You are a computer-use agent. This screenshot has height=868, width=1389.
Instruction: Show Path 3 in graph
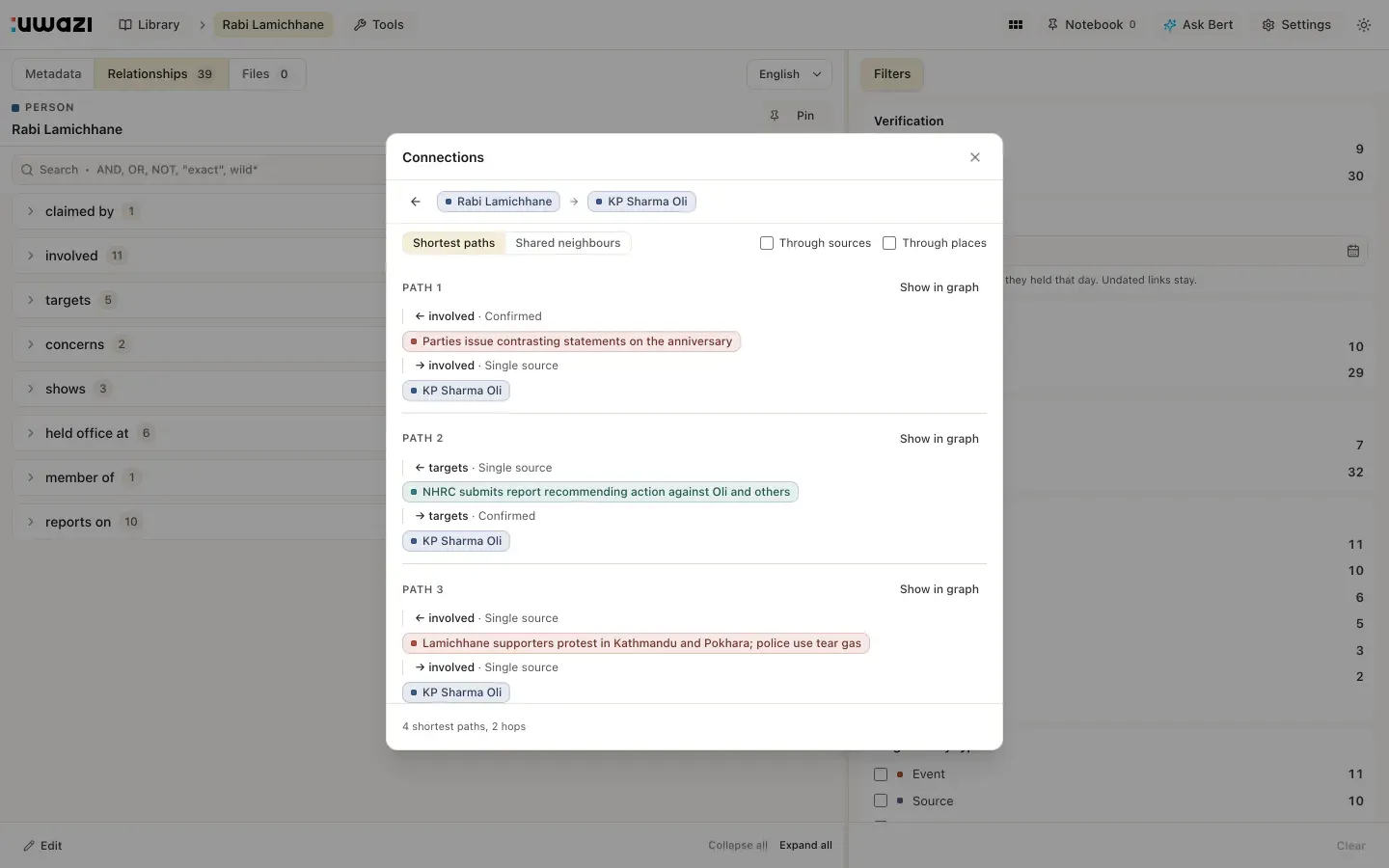coord(939,589)
